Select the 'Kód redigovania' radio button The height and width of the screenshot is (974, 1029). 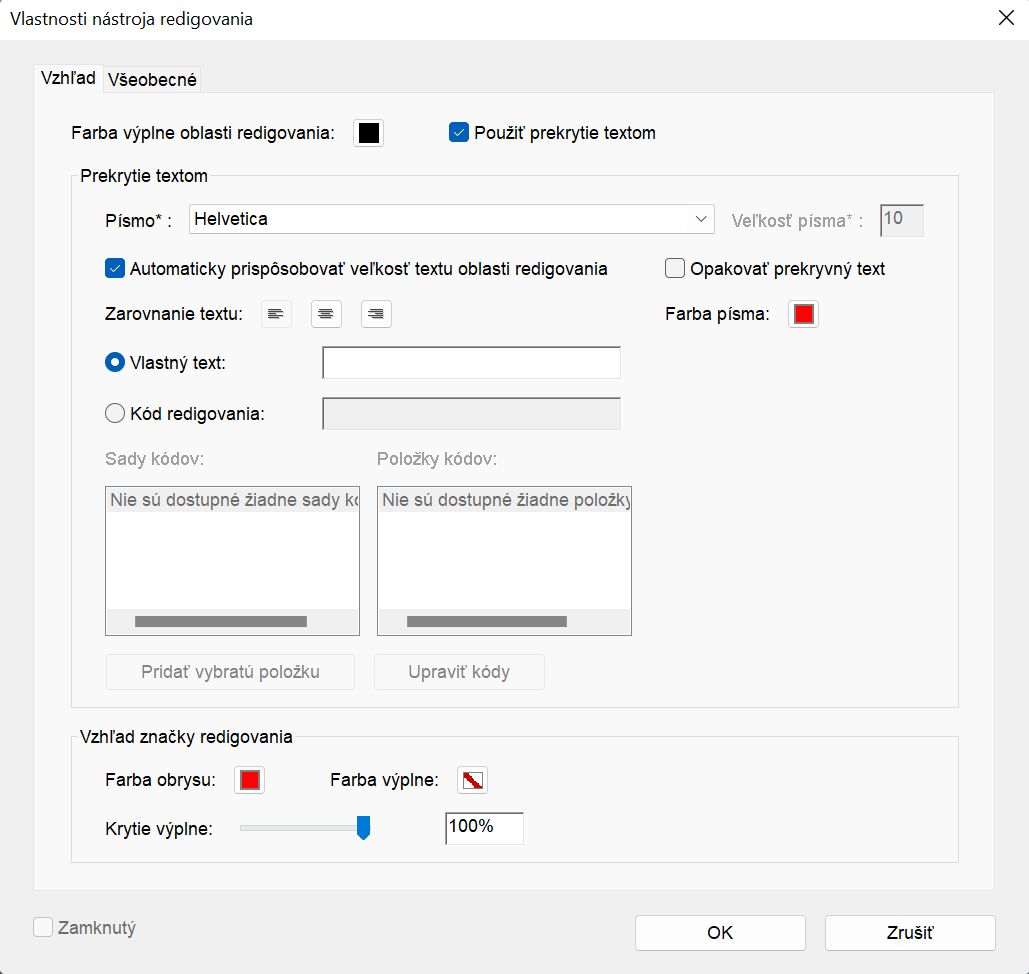coord(115,413)
